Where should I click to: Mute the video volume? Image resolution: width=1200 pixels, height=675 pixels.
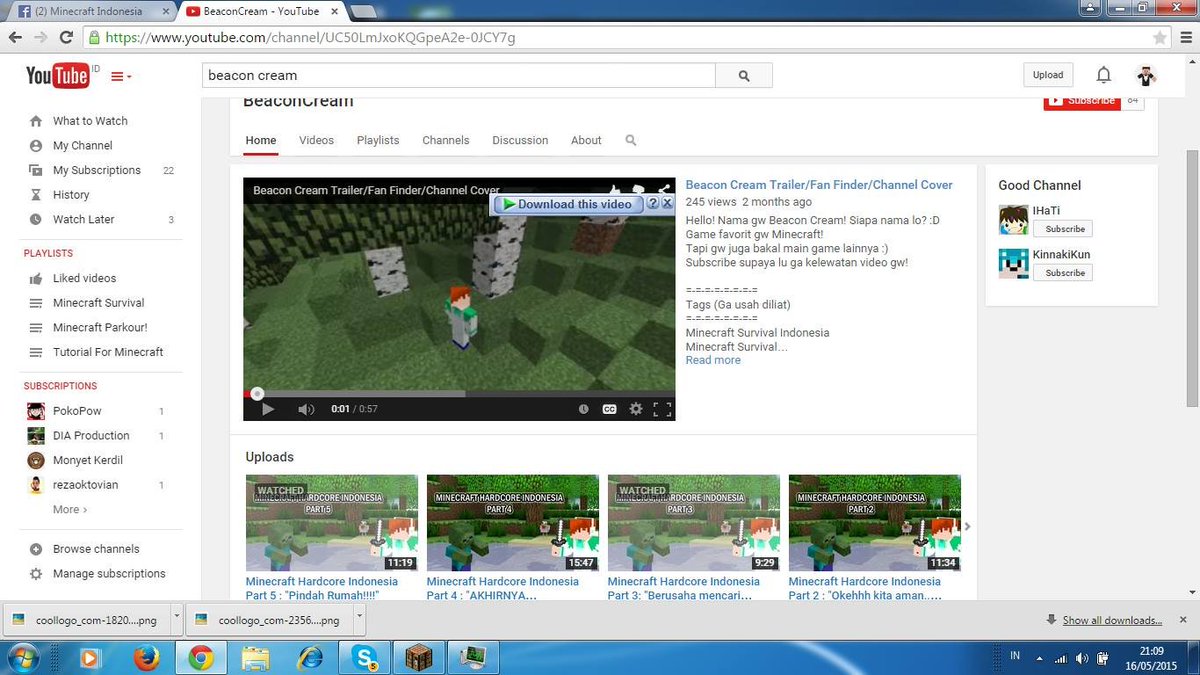point(306,409)
